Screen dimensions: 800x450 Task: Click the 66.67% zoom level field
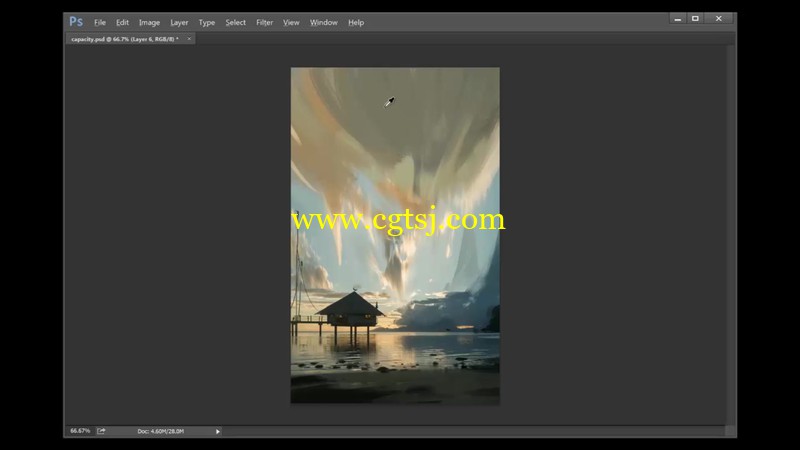(80, 431)
